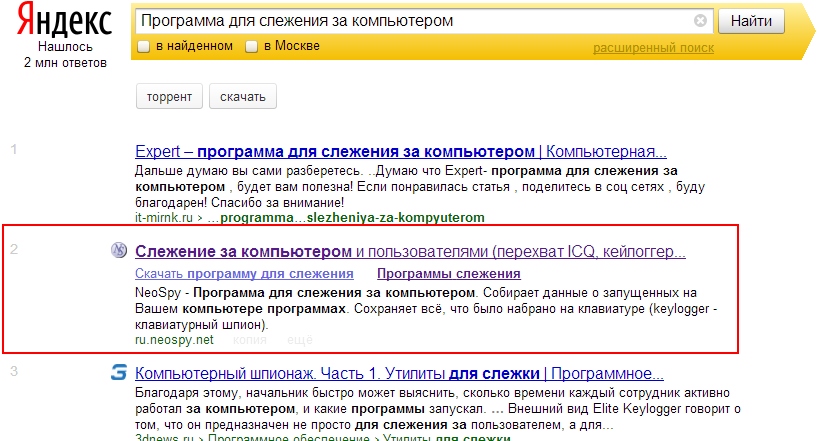The image size is (818, 441).
Task: Visit the it-mirnk.ru domain link
Action: (x=164, y=218)
